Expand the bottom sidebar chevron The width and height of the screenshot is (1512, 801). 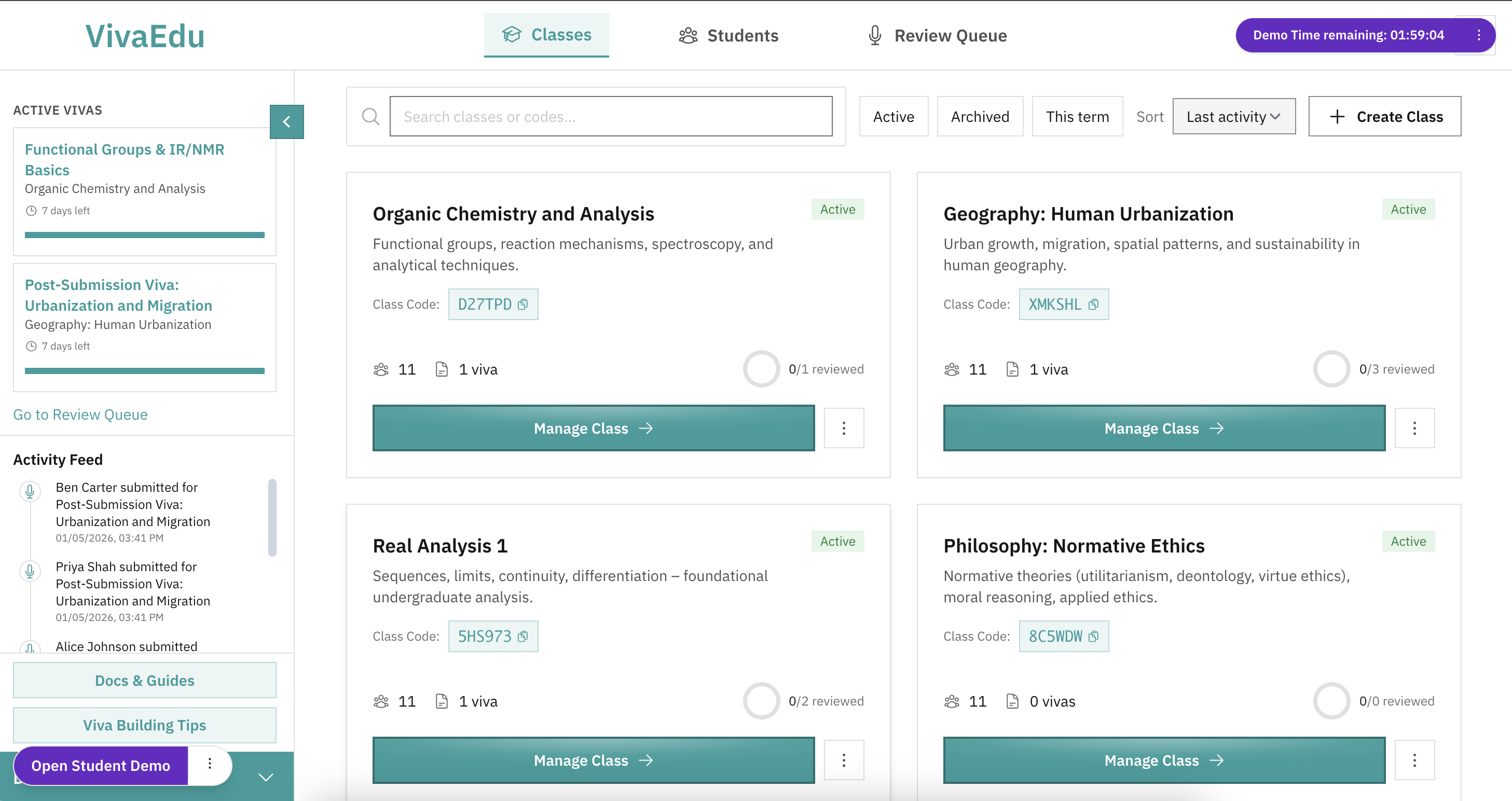(x=266, y=777)
